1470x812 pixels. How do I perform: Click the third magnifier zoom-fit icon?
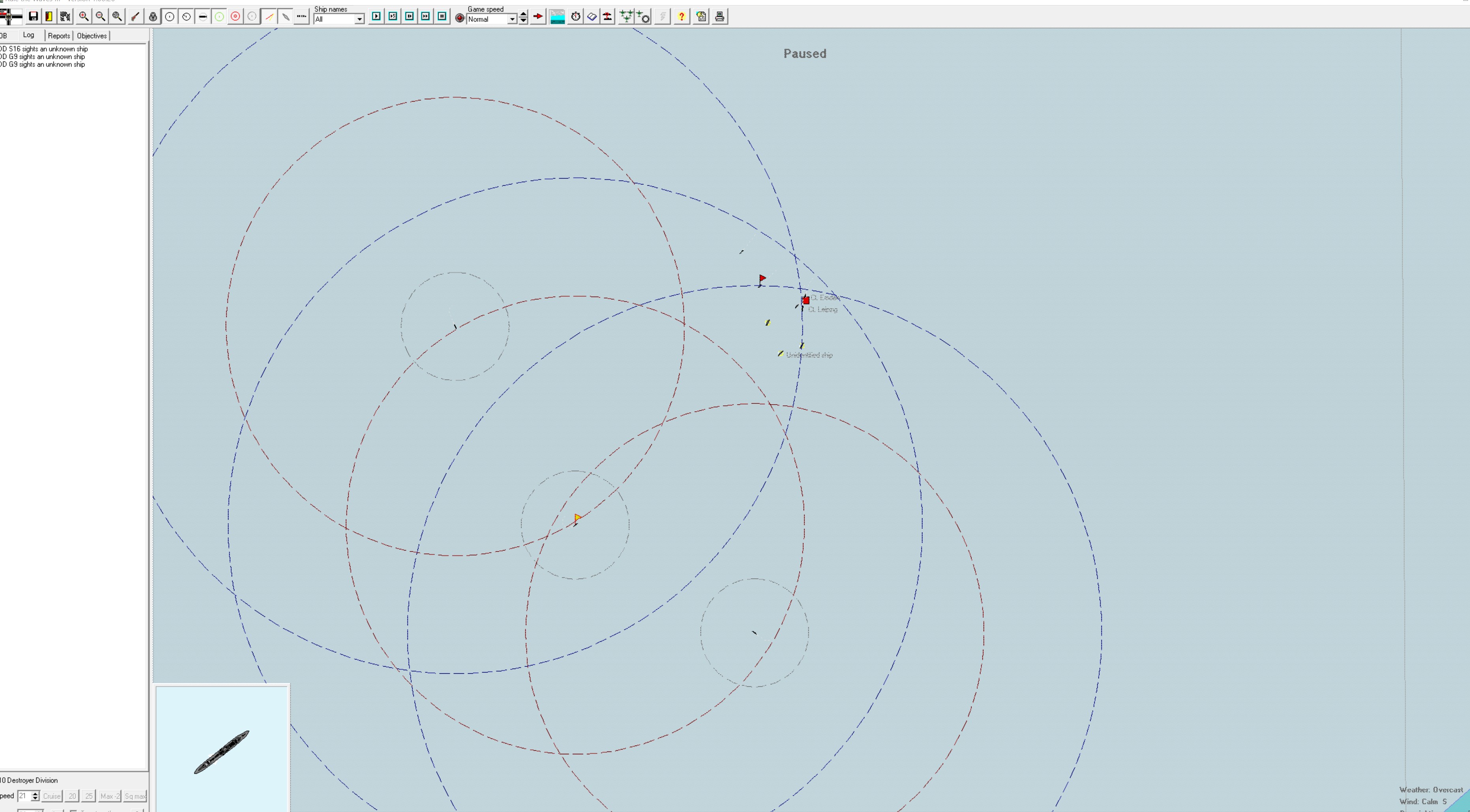pos(117,17)
